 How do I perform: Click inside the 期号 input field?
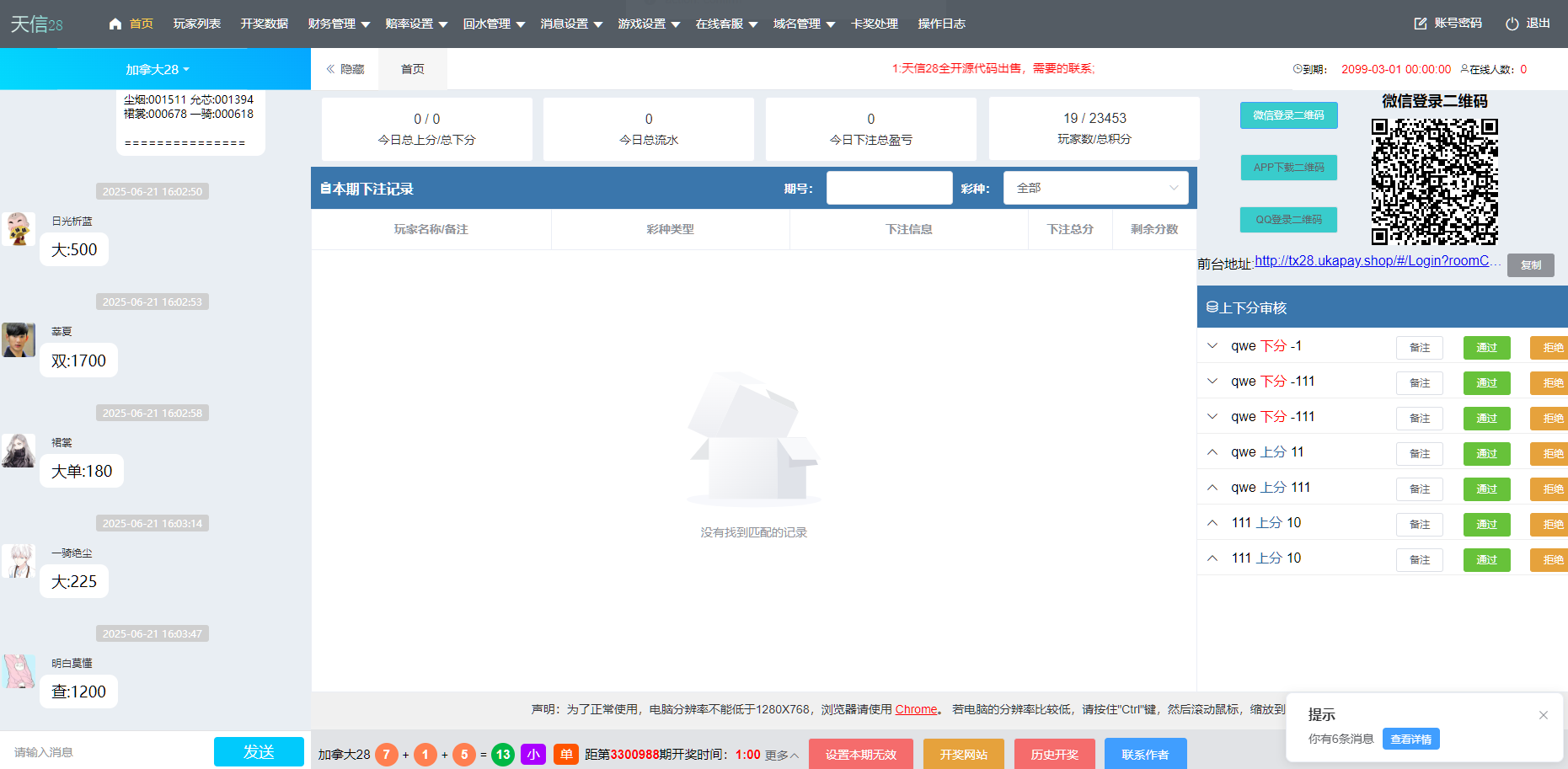click(889, 187)
